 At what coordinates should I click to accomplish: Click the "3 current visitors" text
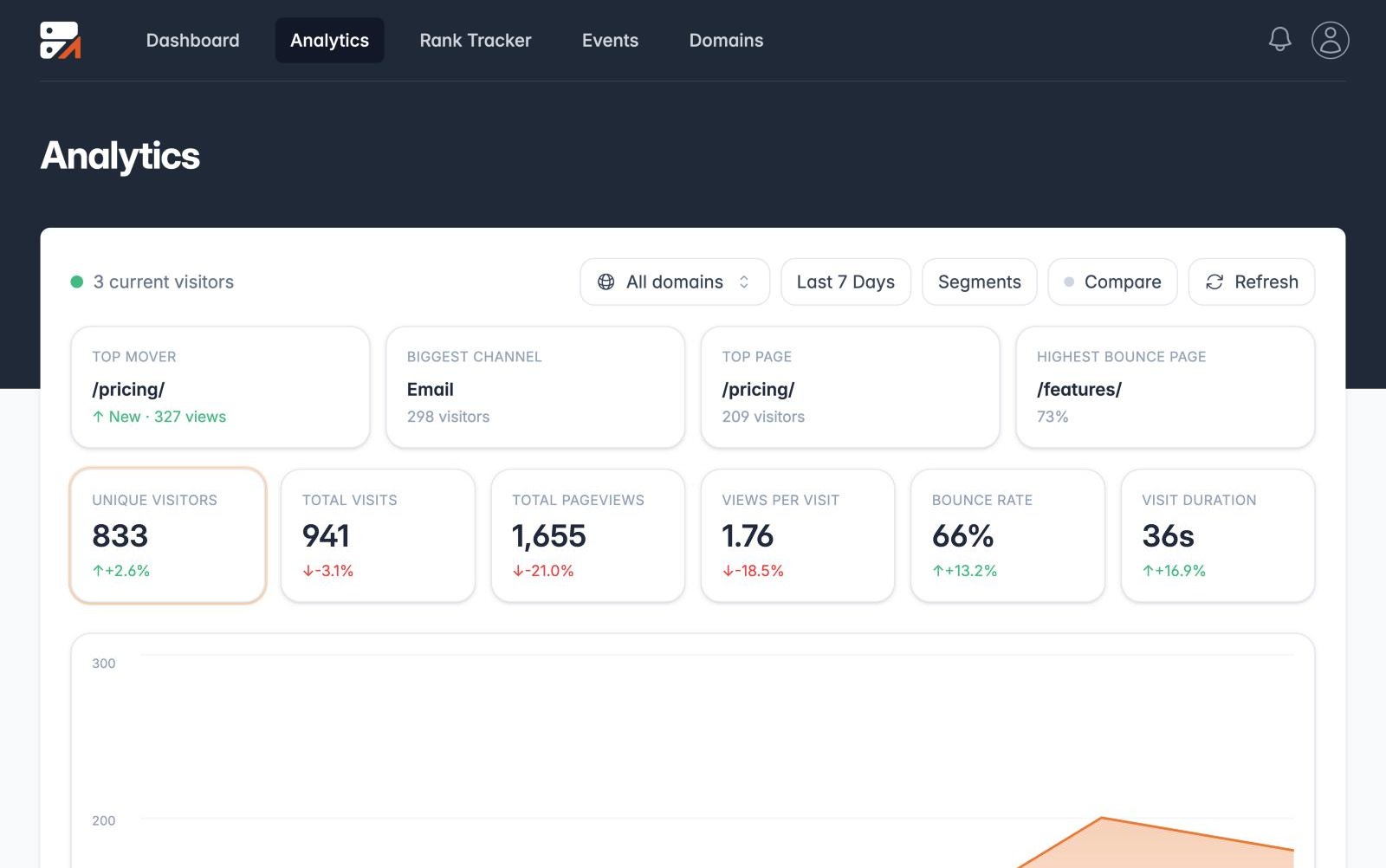(164, 282)
